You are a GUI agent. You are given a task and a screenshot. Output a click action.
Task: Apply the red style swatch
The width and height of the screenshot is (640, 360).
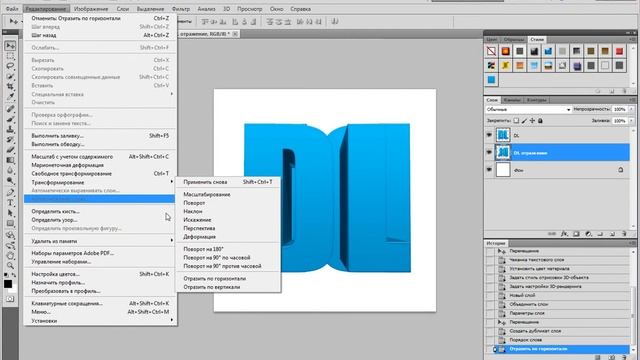pyautogui.click(x=619, y=51)
